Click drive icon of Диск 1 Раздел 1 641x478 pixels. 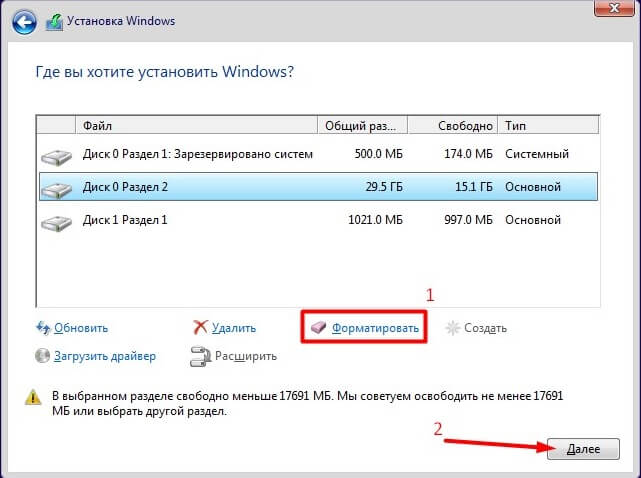pyautogui.click(x=56, y=220)
